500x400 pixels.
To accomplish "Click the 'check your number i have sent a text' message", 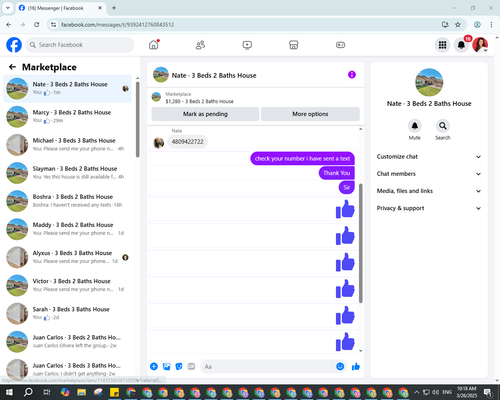I will point(302,159).
